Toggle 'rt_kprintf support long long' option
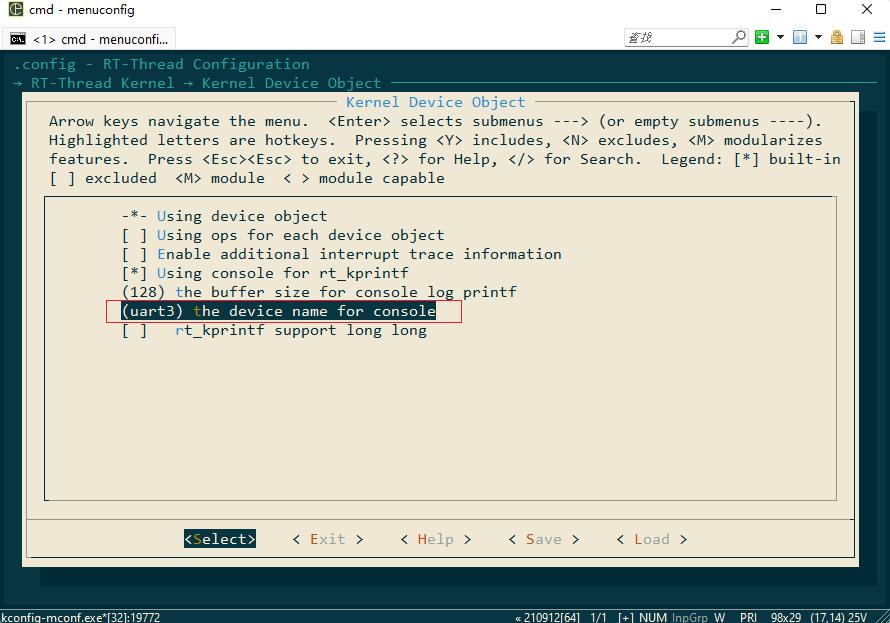Screen dimensions: 890x623 (274, 330)
